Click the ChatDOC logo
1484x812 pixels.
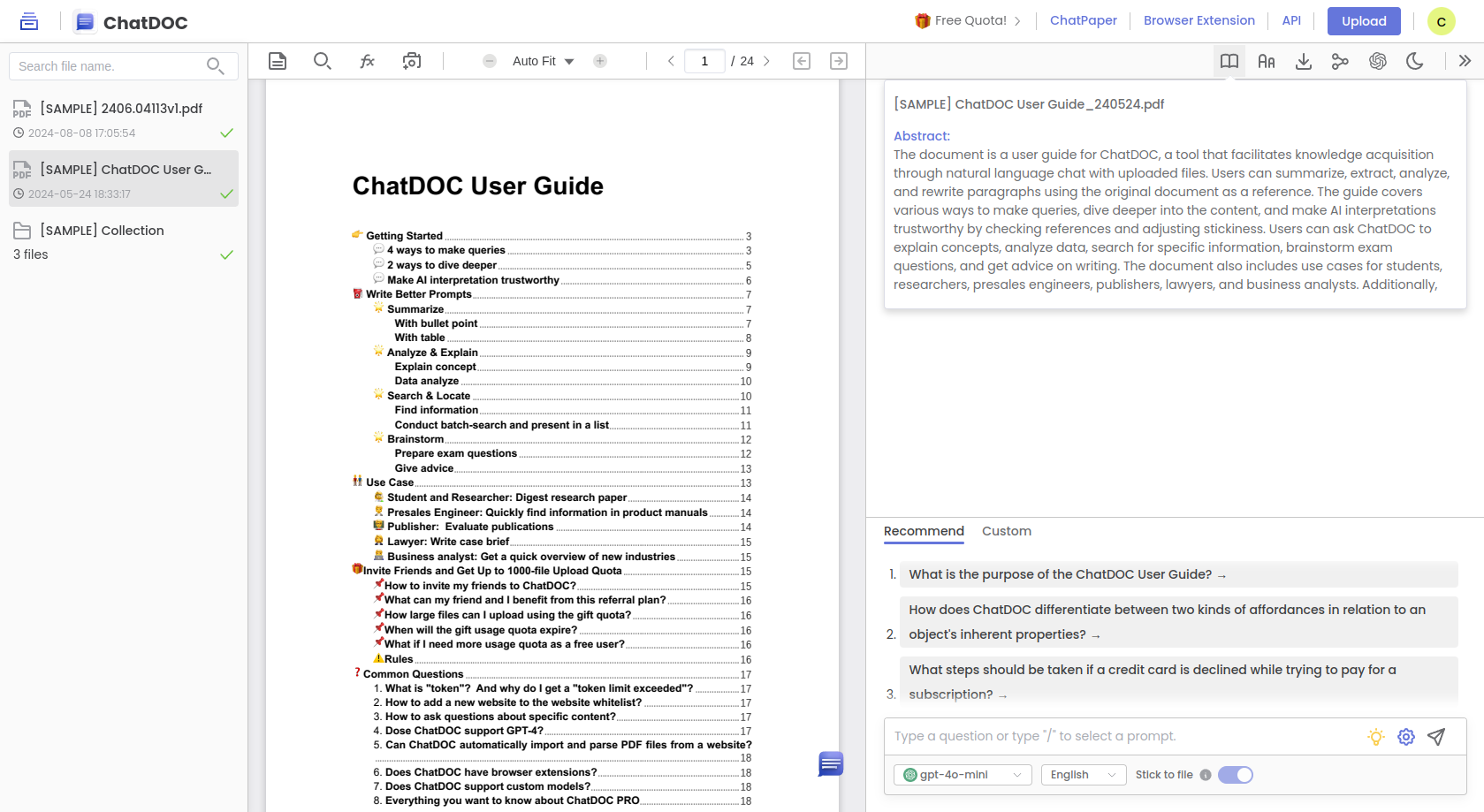point(131,22)
